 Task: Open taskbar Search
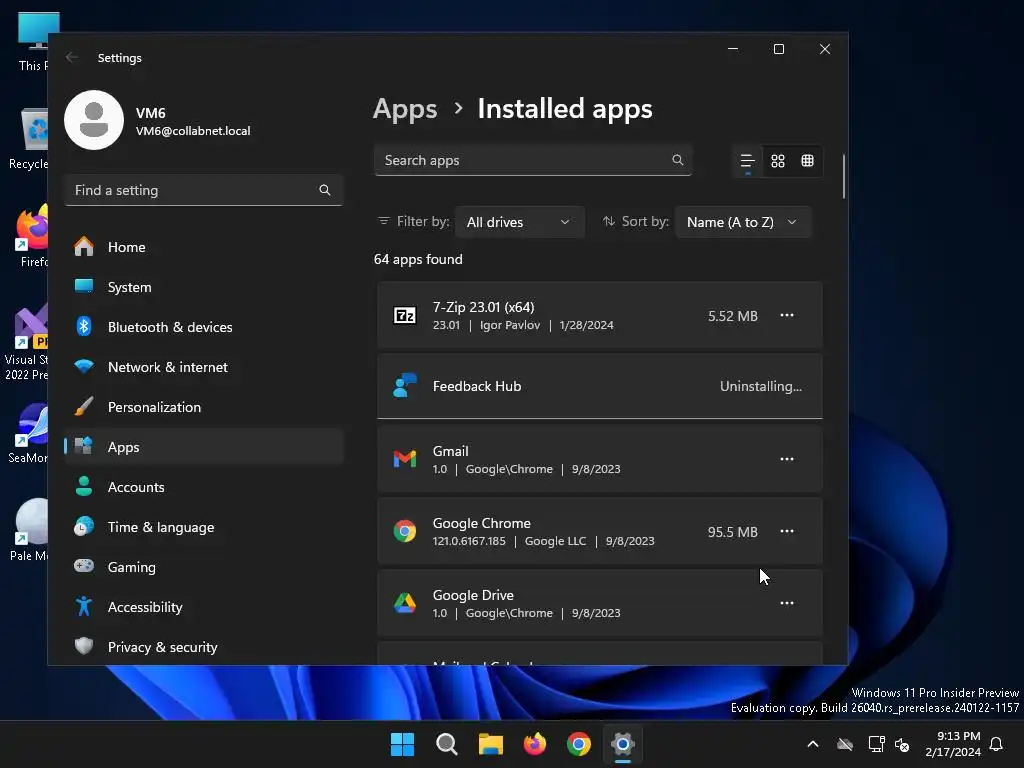coord(447,744)
